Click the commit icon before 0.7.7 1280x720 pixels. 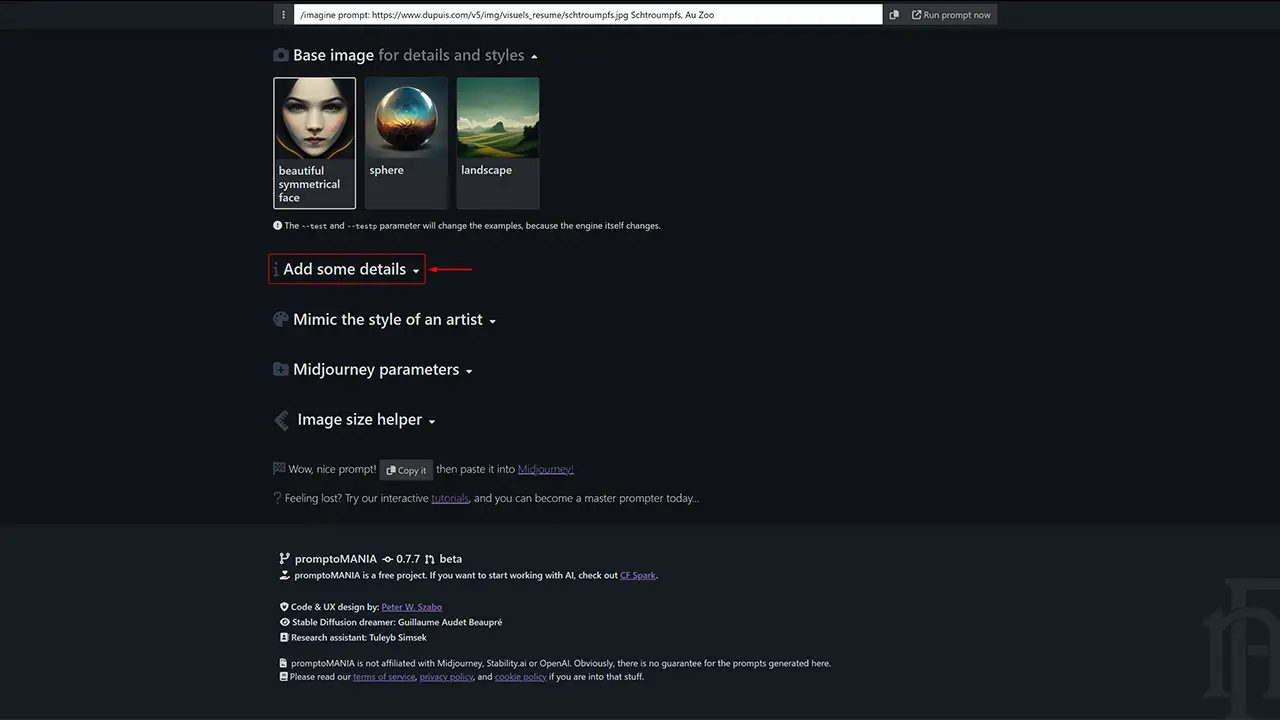tap(388, 559)
